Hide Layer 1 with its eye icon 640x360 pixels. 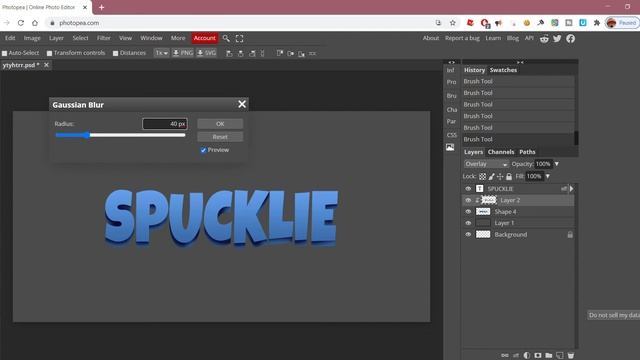468,223
